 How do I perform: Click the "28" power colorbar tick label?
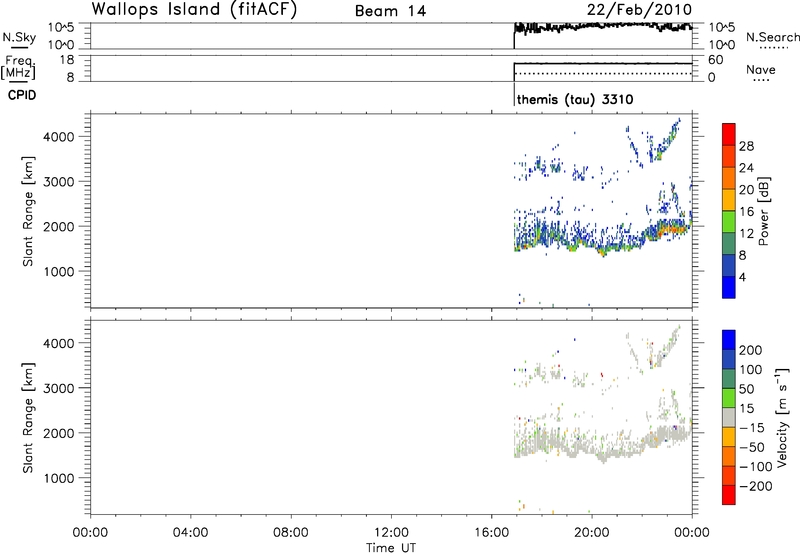pos(746,146)
